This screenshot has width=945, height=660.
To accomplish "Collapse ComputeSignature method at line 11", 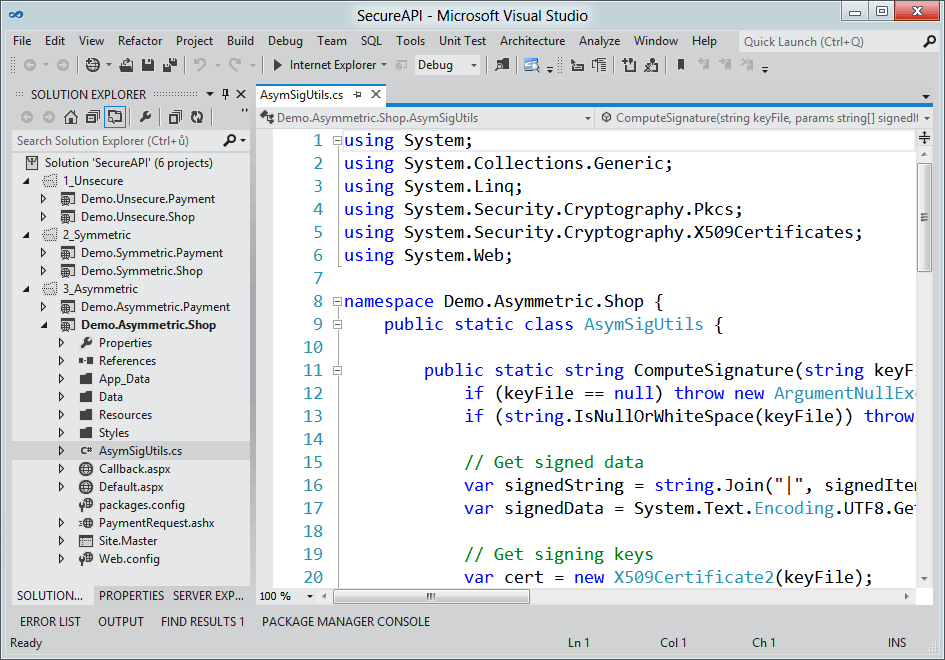I will 338,370.
